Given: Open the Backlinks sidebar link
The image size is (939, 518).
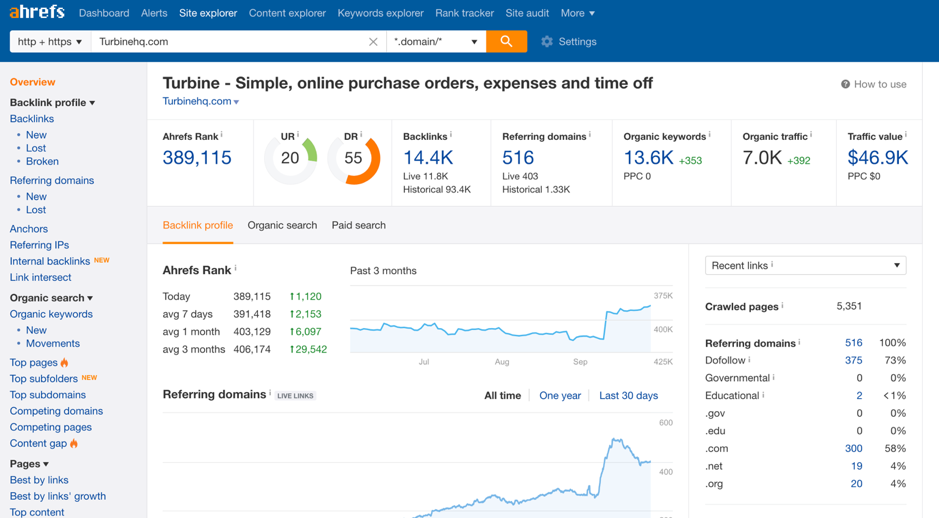Looking at the screenshot, I should click(x=32, y=119).
